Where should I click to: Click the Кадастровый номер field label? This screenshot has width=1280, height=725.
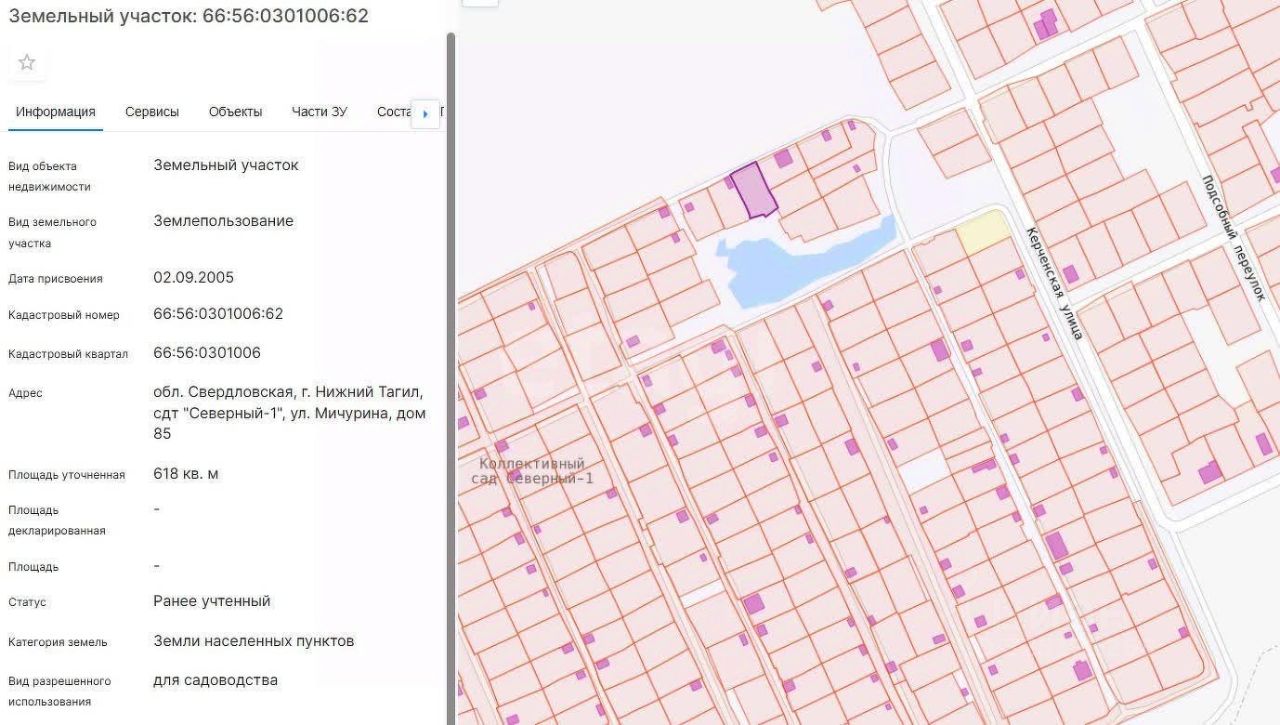coord(64,315)
